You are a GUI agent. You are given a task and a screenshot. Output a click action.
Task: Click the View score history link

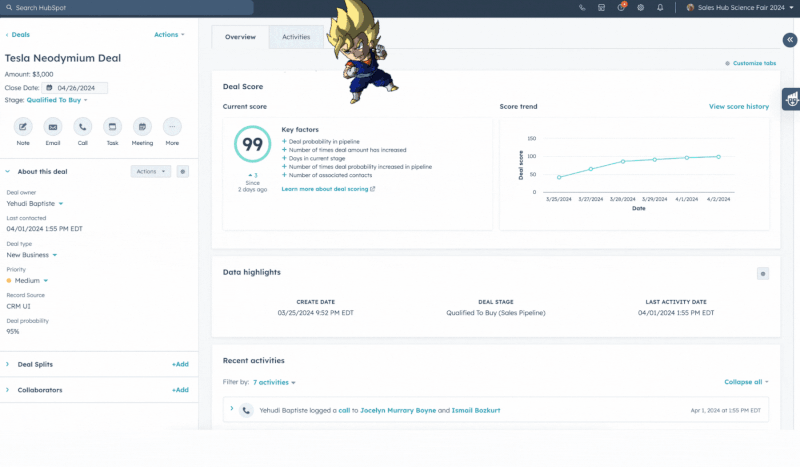(x=739, y=106)
